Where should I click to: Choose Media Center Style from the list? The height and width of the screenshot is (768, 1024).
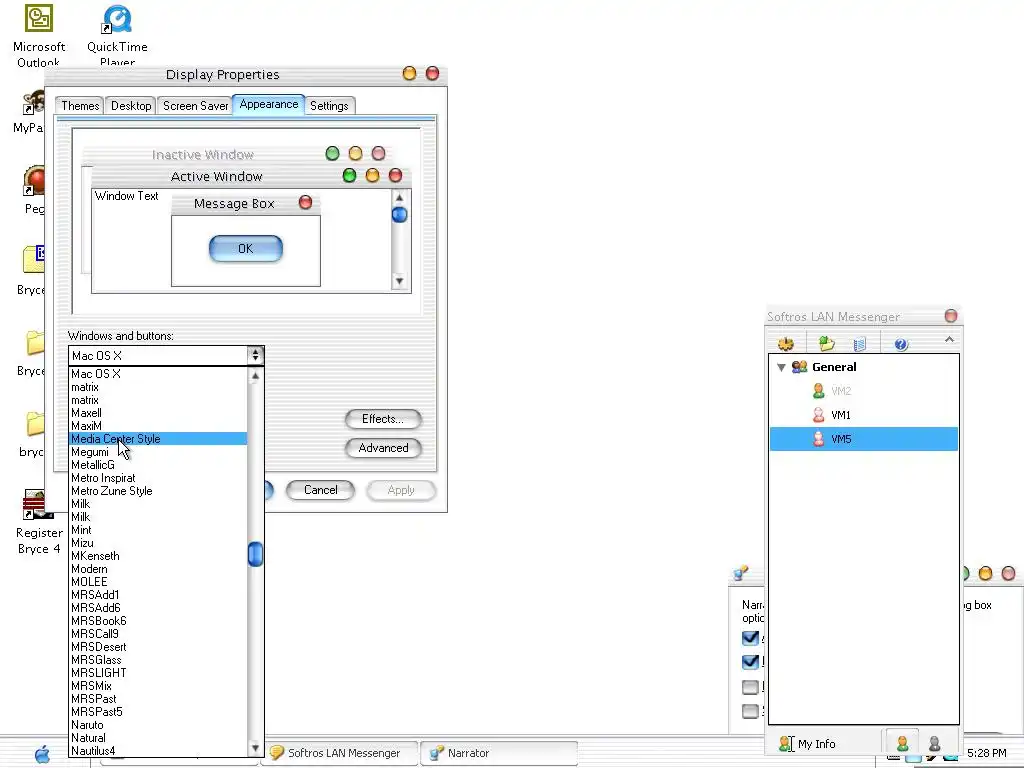[157, 439]
